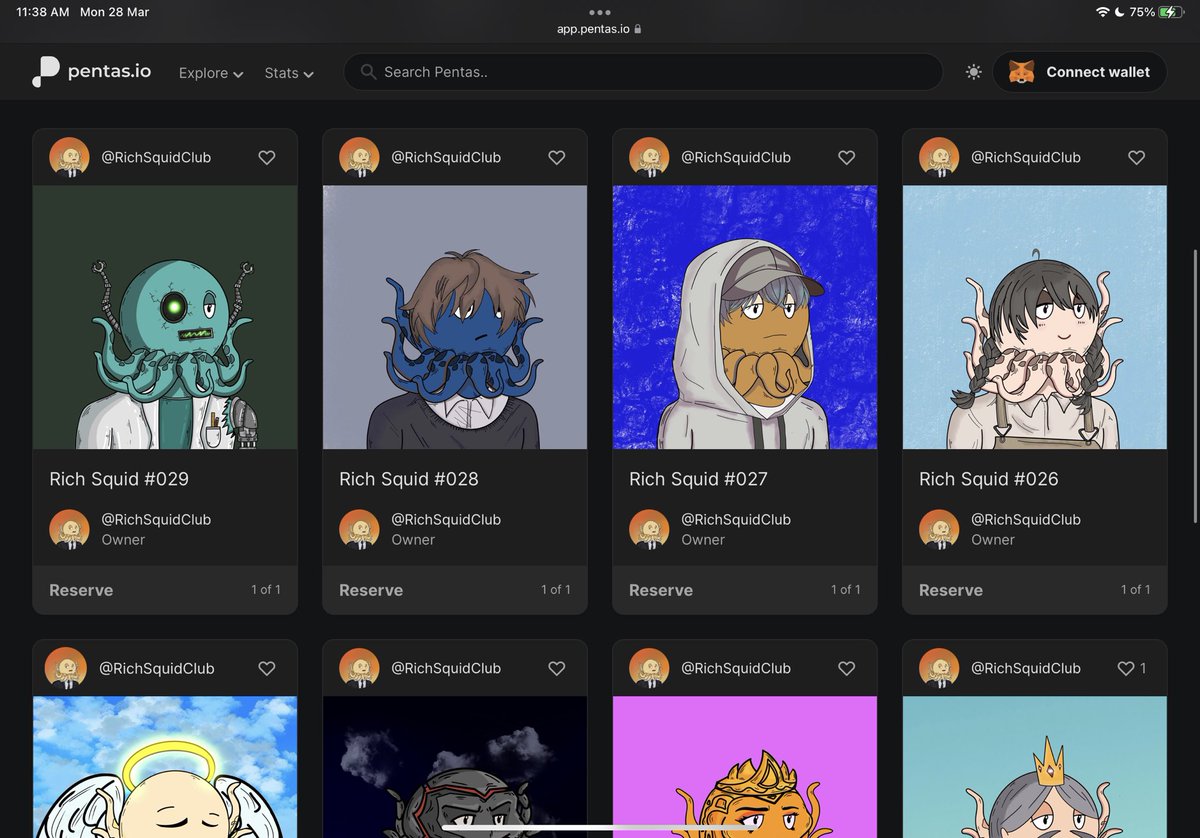Toggle heart with 1 like on the crowned squid card
The image size is (1200, 838).
(1126, 668)
